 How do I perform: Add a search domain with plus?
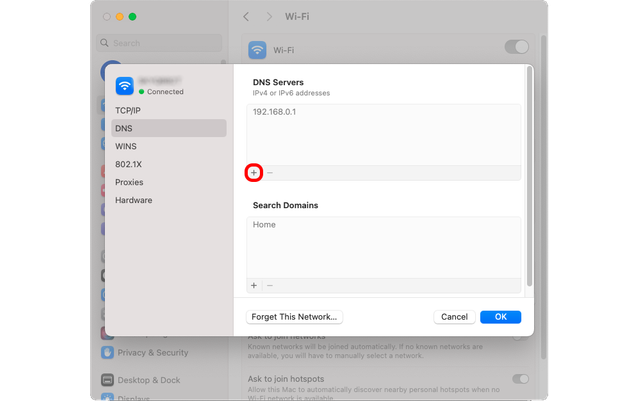click(254, 285)
